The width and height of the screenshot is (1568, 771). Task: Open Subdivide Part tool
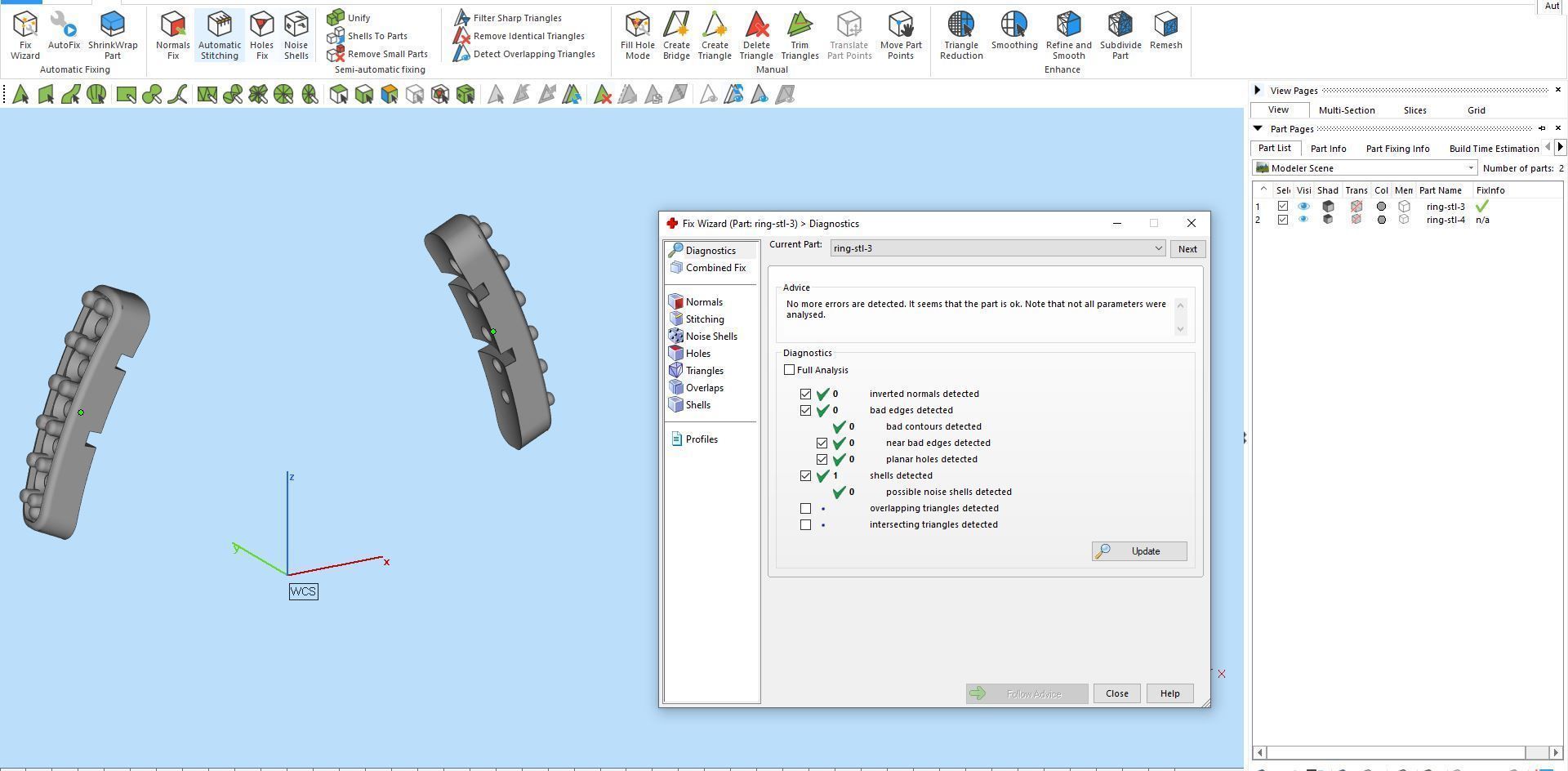(1120, 35)
